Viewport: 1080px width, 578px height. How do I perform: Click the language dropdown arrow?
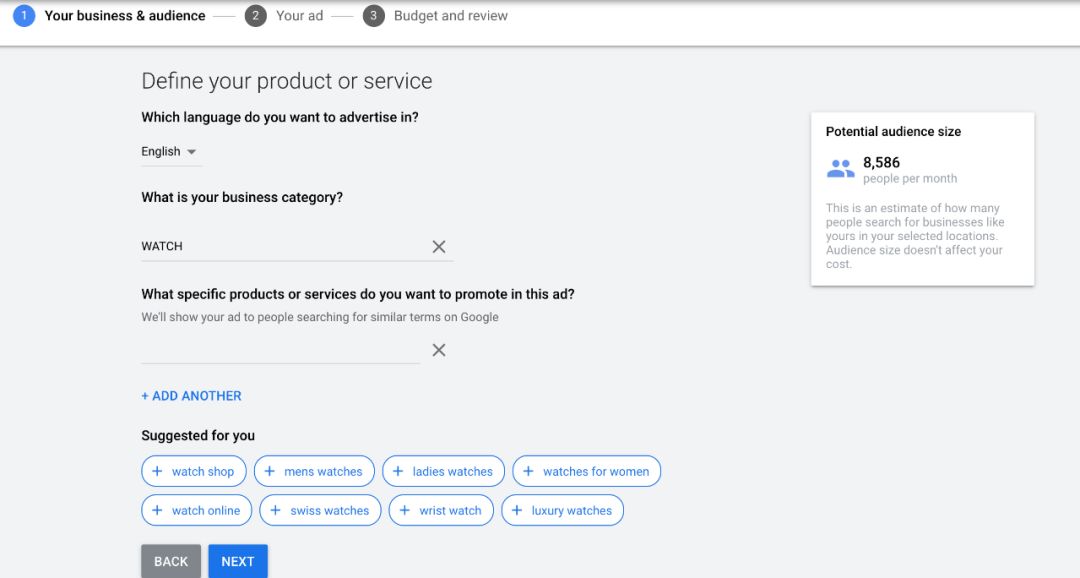click(191, 152)
